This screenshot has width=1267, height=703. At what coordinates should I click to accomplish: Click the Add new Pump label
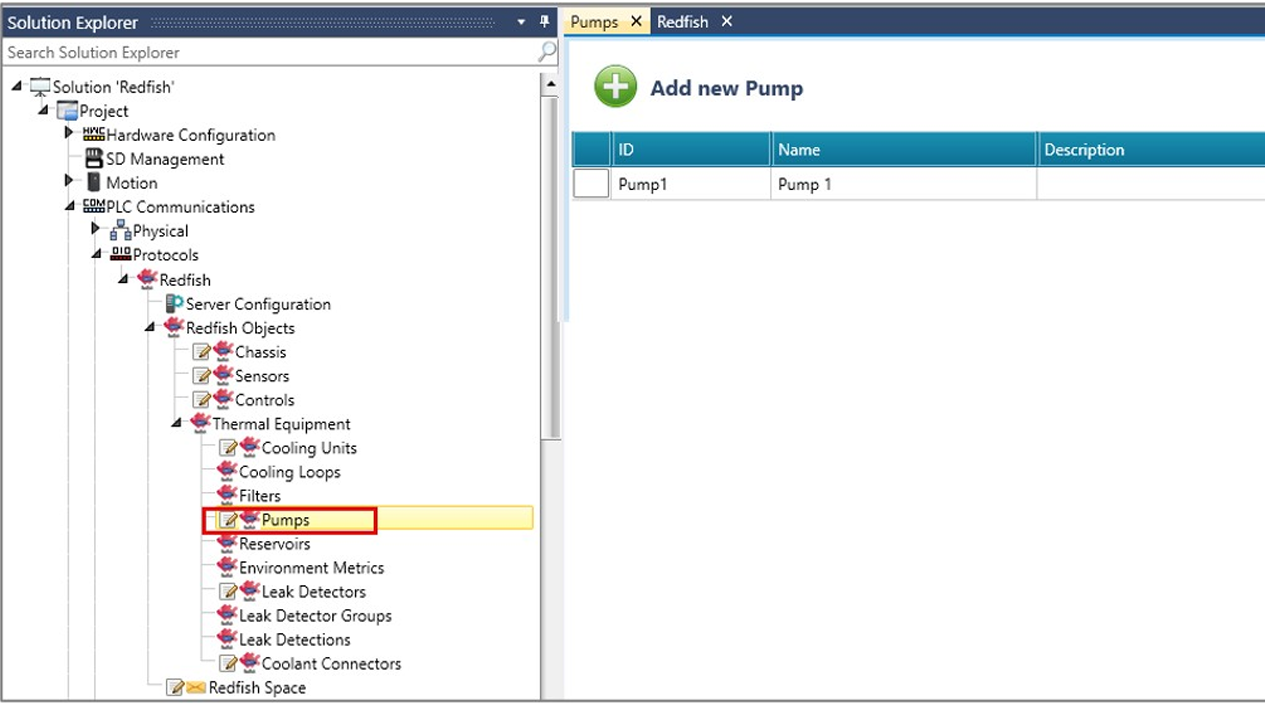726,89
